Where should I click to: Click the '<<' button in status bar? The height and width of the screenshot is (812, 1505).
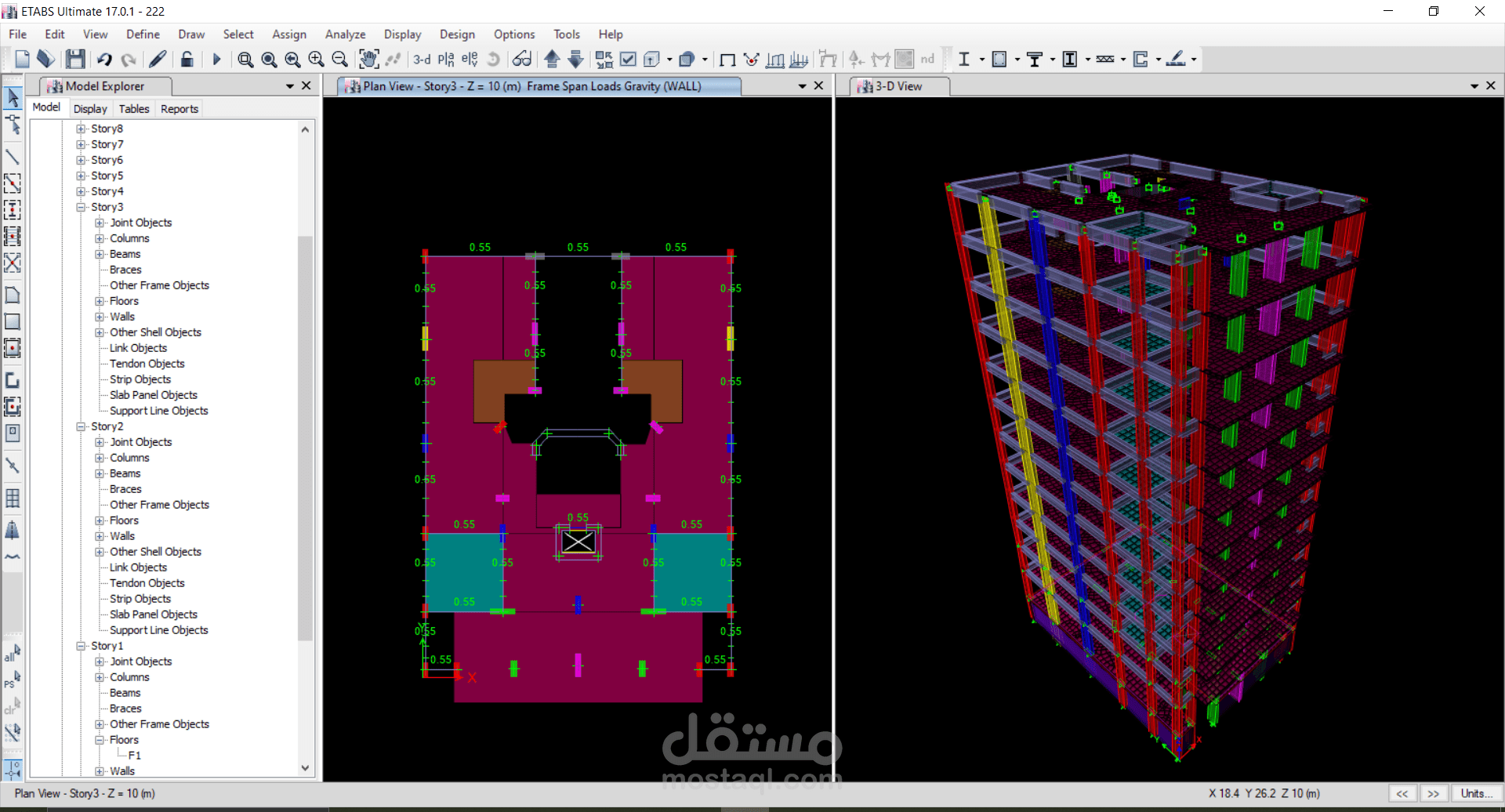pyautogui.click(x=1402, y=793)
